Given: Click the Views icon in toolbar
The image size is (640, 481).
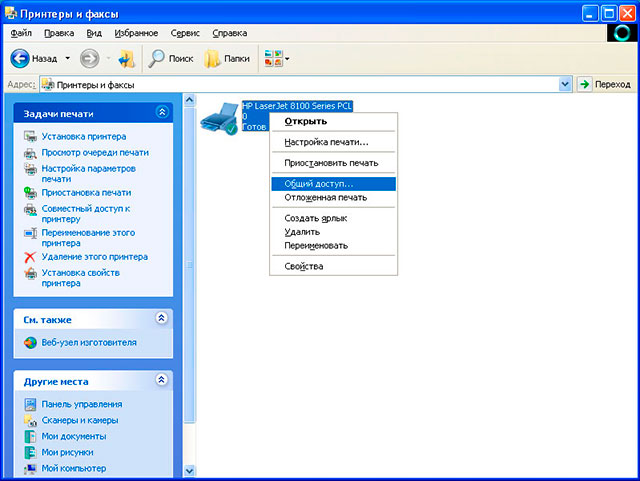Looking at the screenshot, I should 273,58.
